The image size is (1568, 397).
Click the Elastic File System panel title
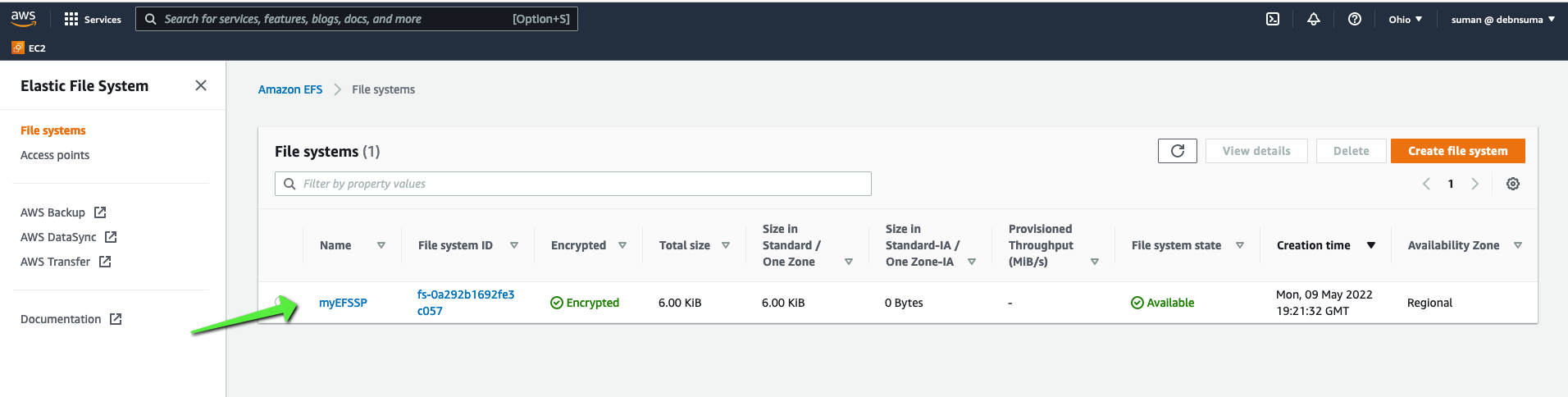point(84,86)
